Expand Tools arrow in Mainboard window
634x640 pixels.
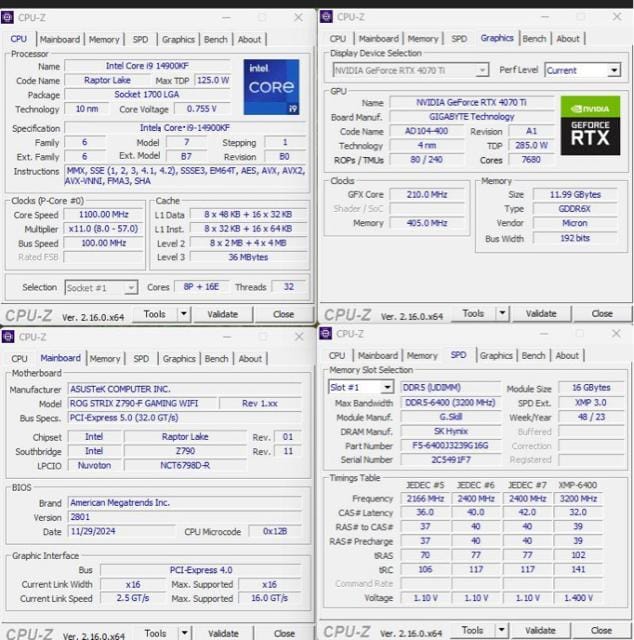coord(185,633)
